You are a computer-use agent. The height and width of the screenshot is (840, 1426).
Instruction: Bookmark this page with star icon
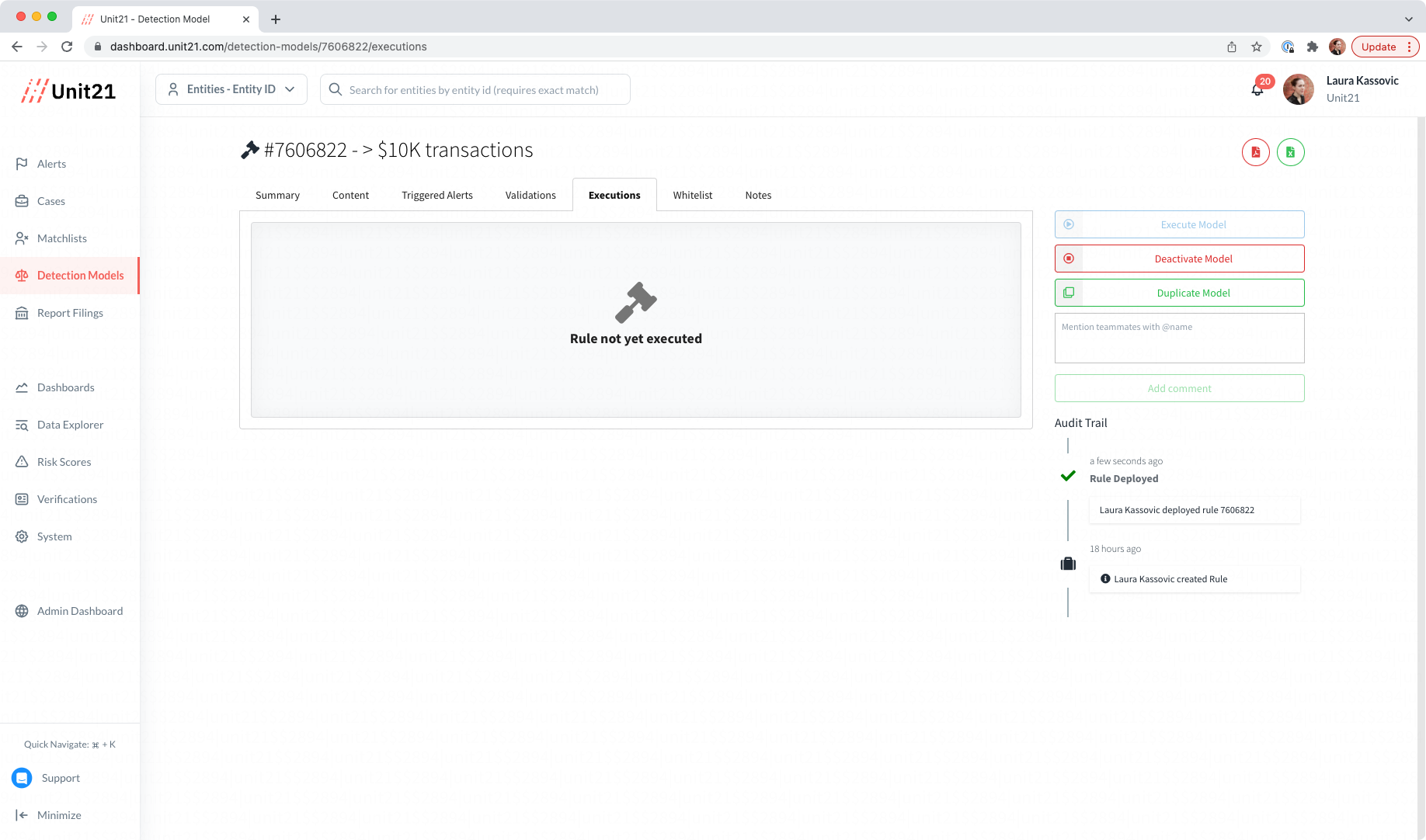(1257, 47)
